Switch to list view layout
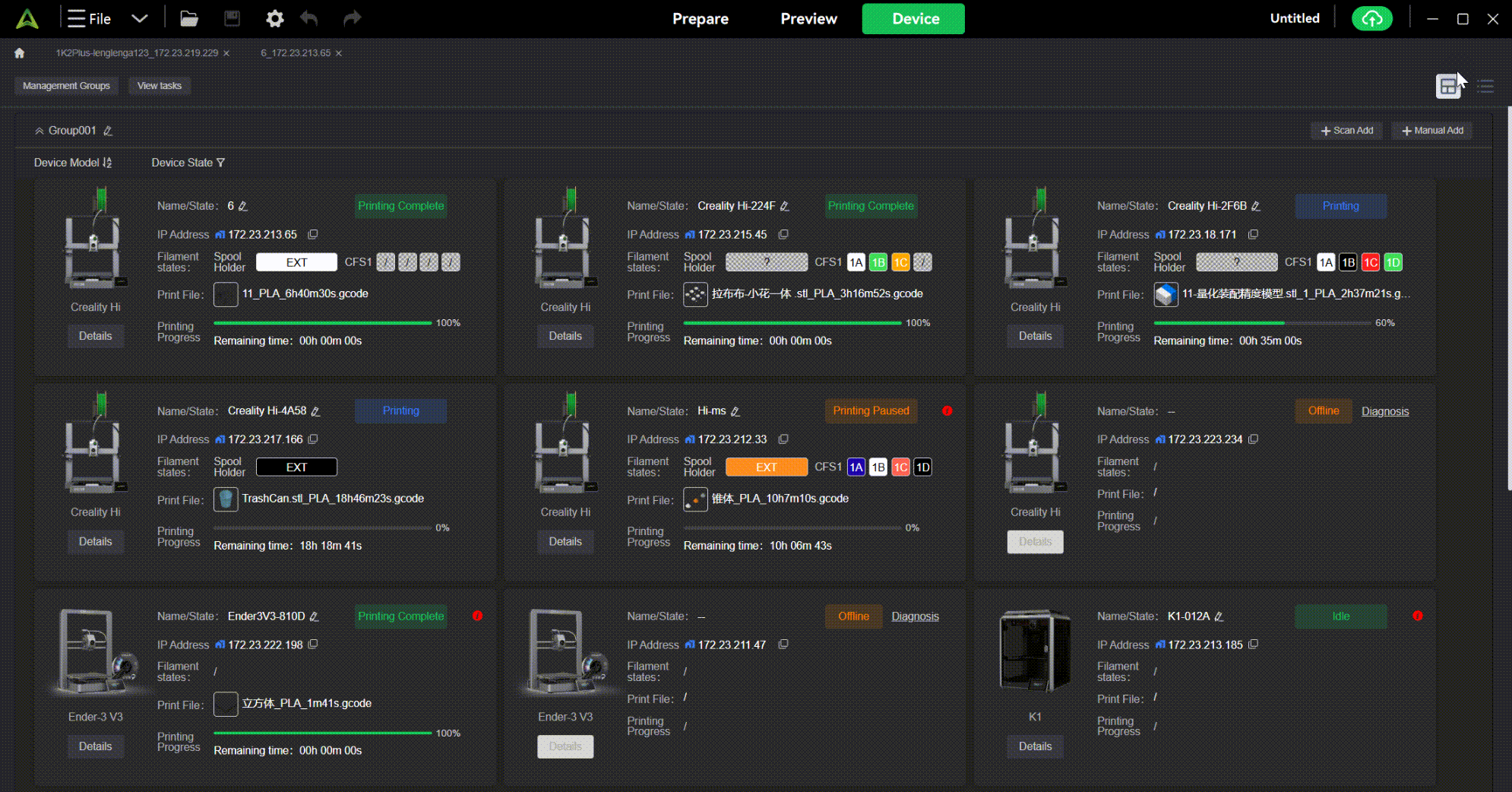 (1485, 86)
